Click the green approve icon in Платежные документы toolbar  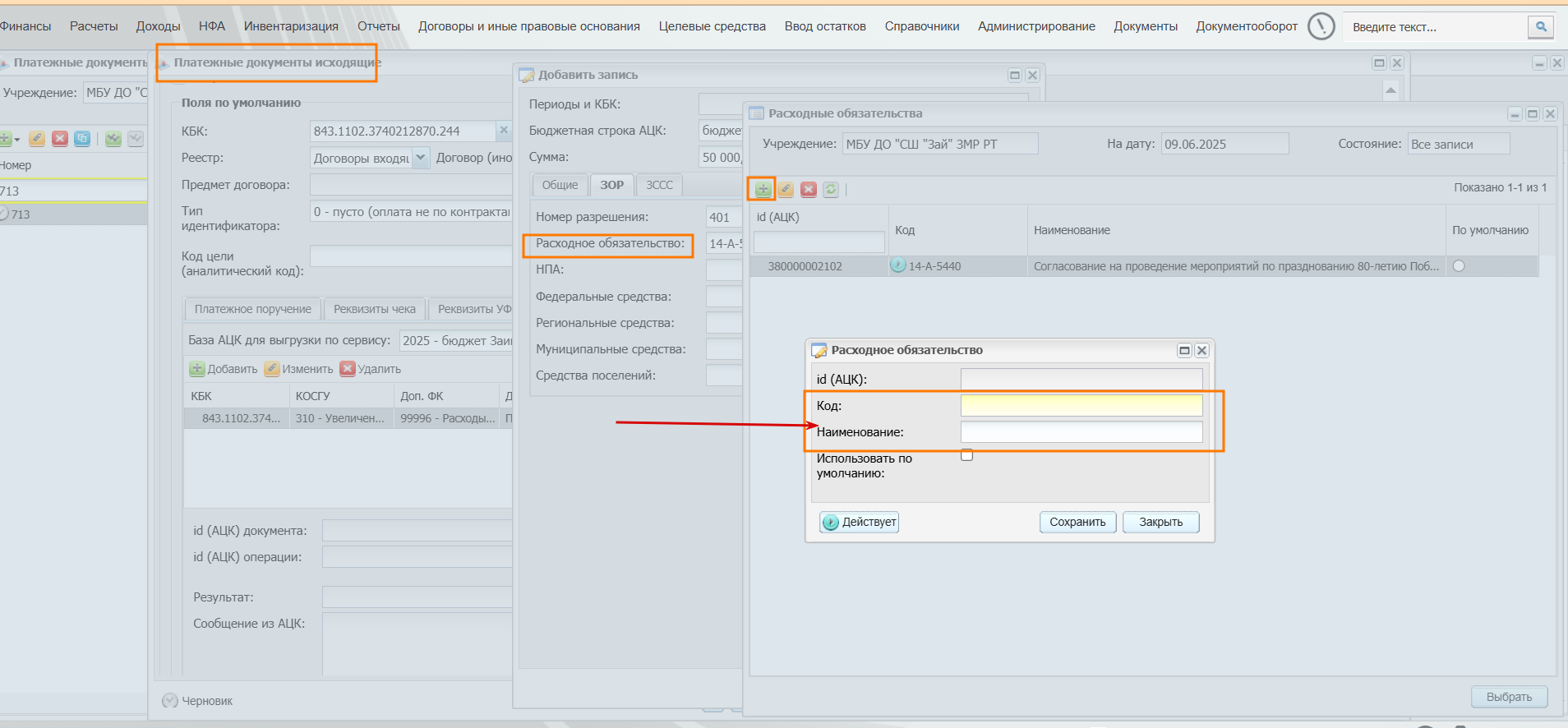point(113,138)
